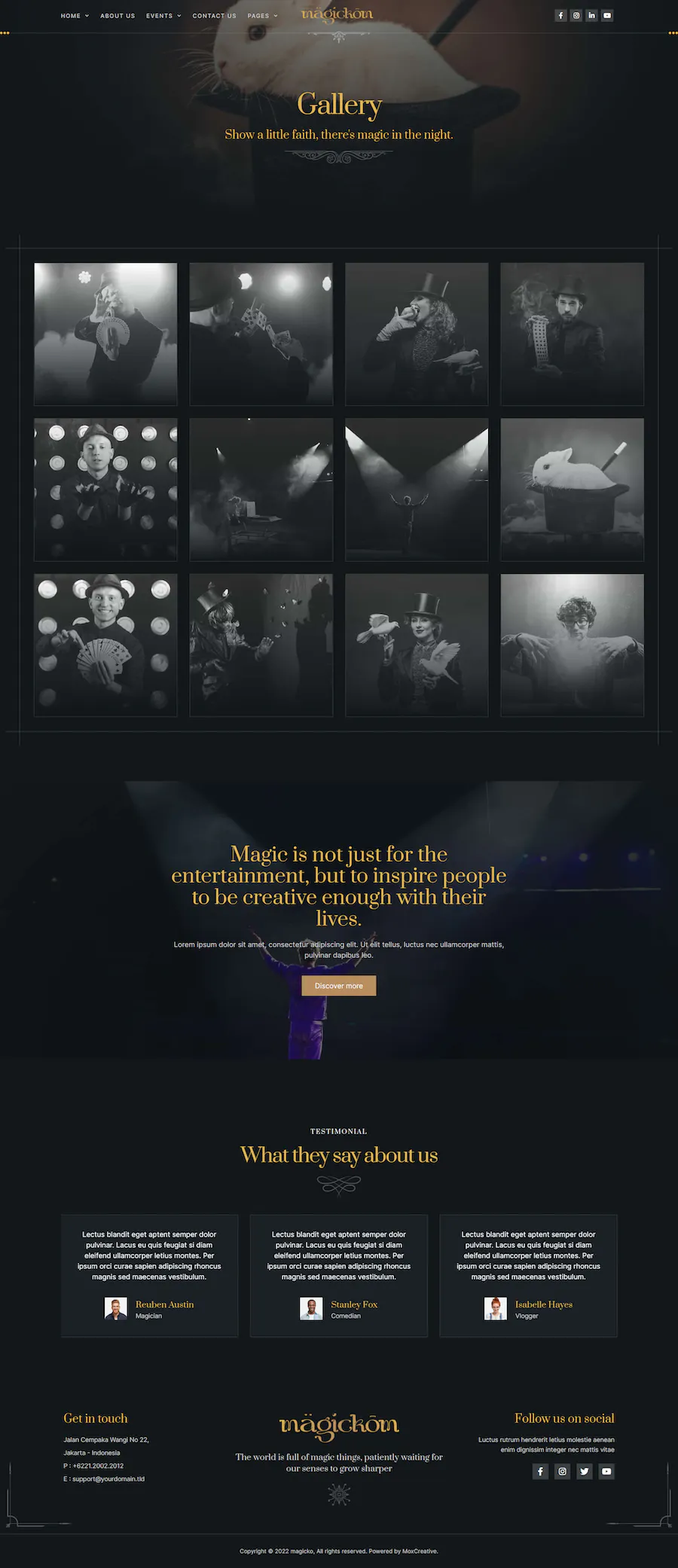Open the LinkedIn icon in header
678x1568 pixels.
point(591,15)
